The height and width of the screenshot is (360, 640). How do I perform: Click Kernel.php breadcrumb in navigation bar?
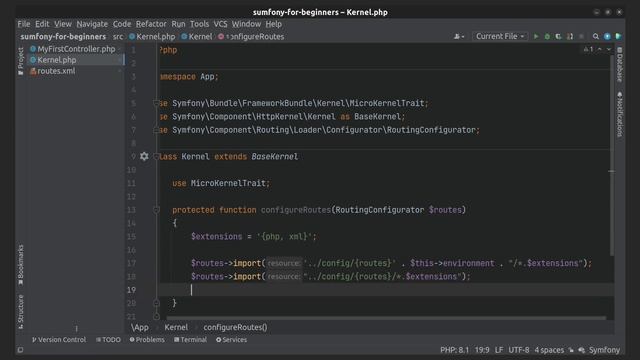(x=152, y=37)
